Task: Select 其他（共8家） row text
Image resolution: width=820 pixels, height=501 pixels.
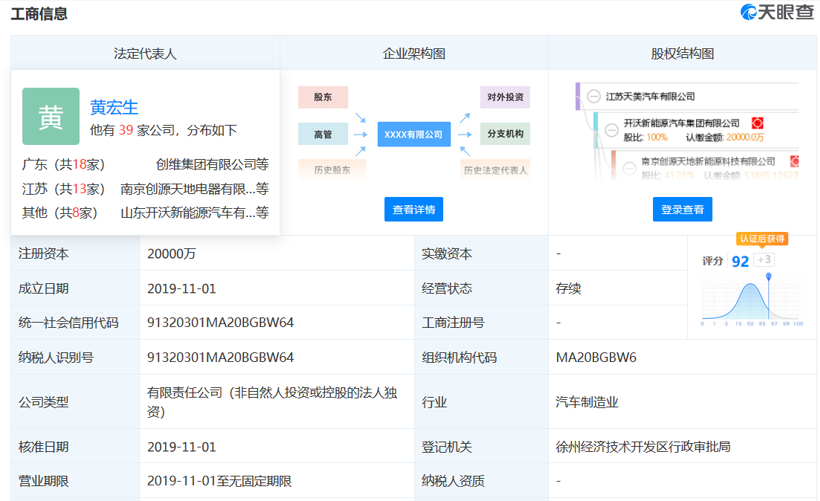Action: pyautogui.click(x=60, y=213)
